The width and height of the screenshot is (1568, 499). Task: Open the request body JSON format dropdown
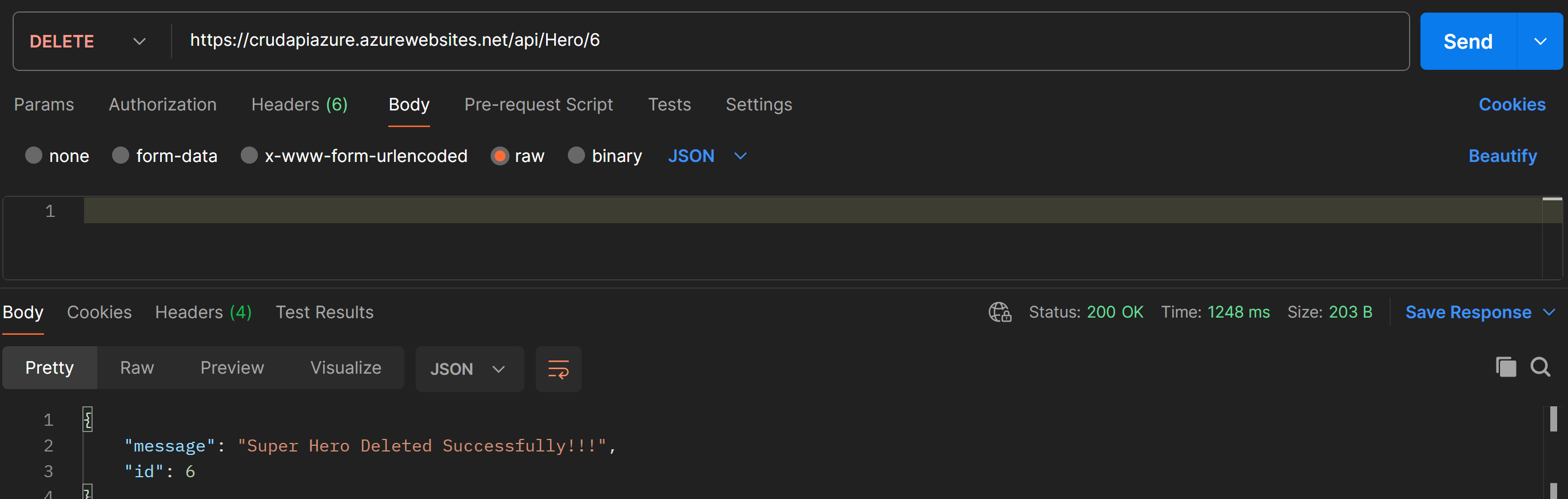pos(707,156)
